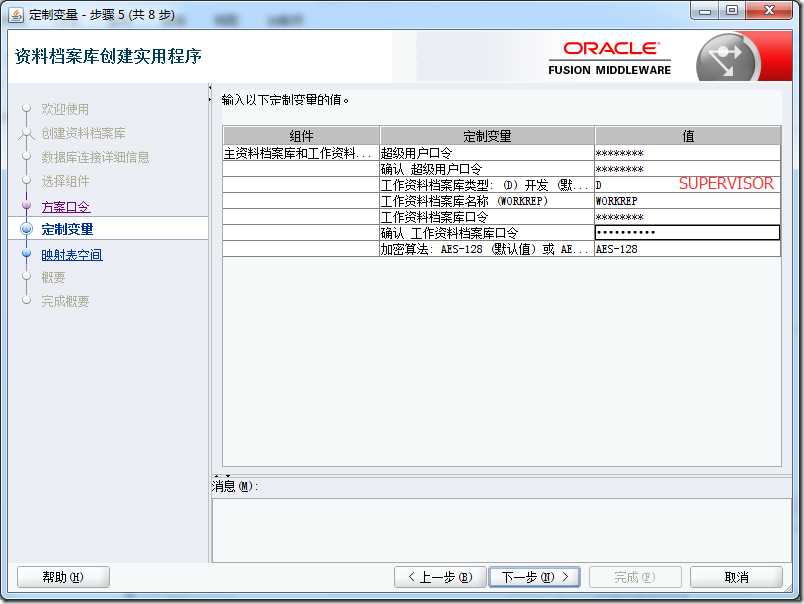Click the 定制变量 column header

[487, 136]
